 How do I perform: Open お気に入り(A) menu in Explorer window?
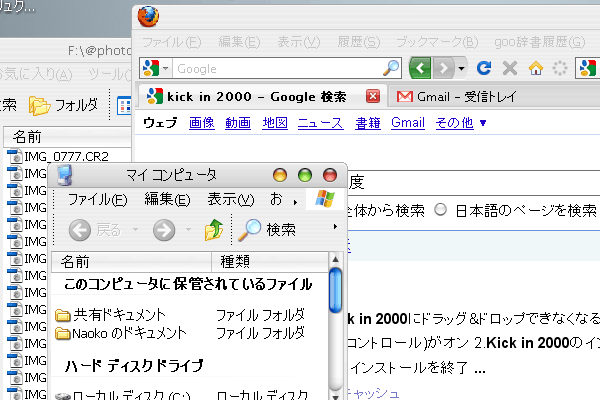(36, 74)
